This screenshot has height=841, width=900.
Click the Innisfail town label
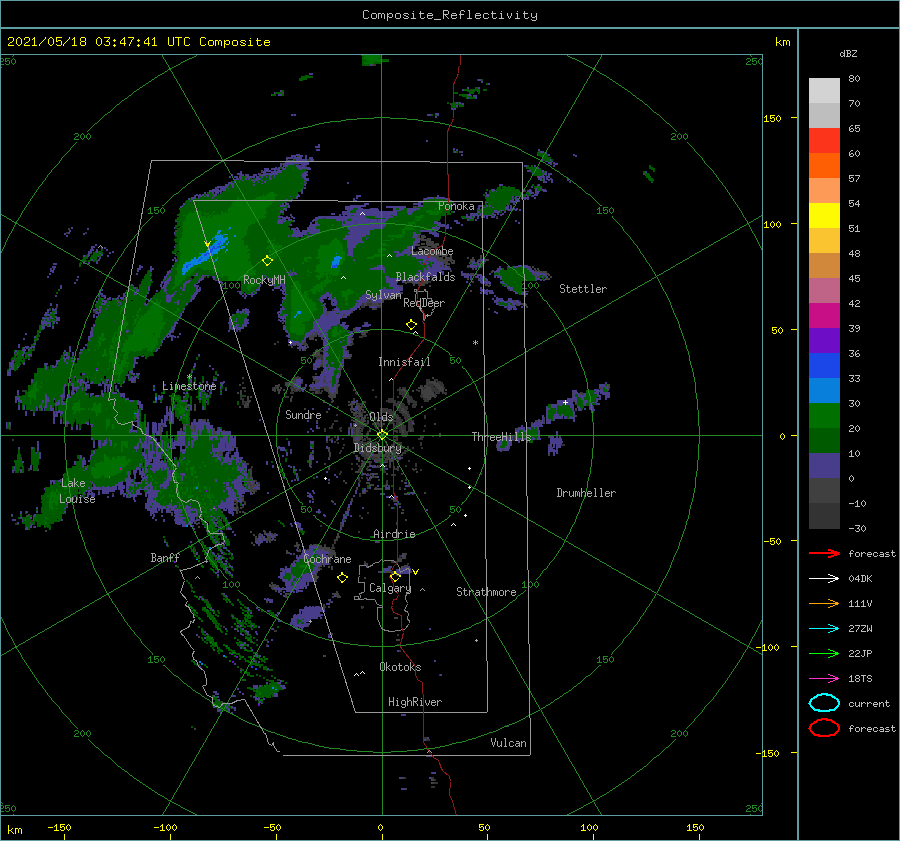(x=404, y=362)
